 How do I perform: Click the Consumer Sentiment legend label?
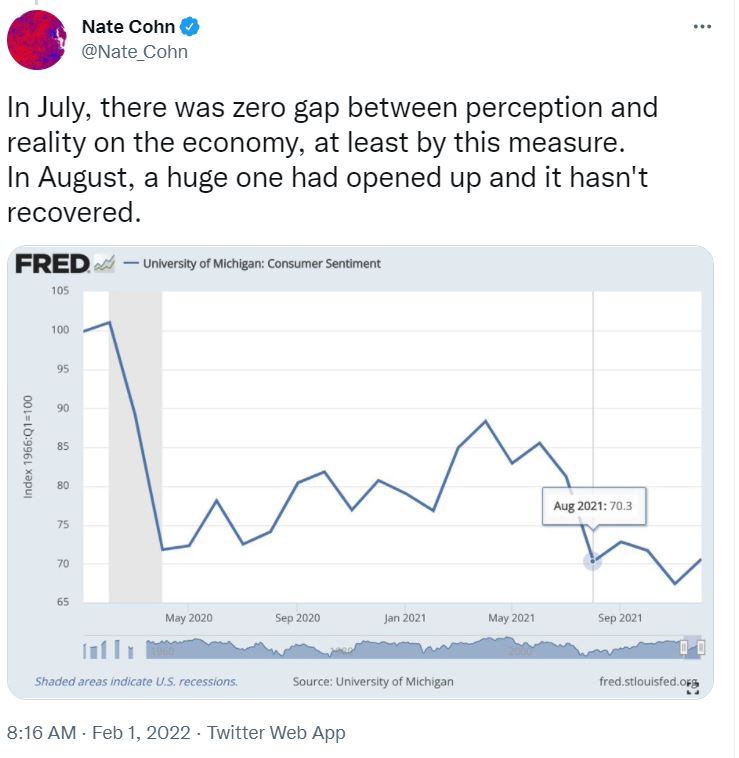(261, 264)
